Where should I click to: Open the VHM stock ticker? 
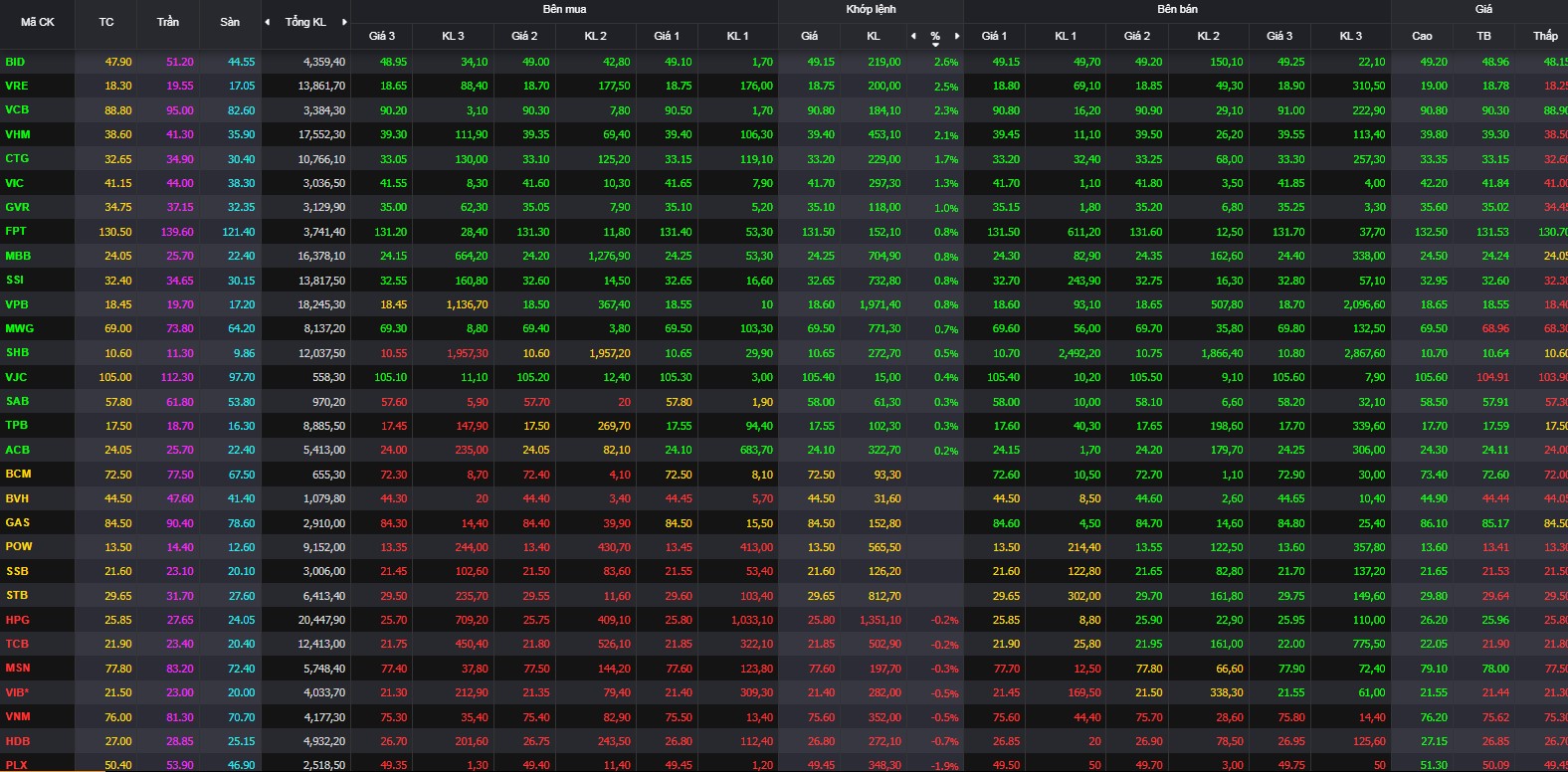[x=18, y=134]
